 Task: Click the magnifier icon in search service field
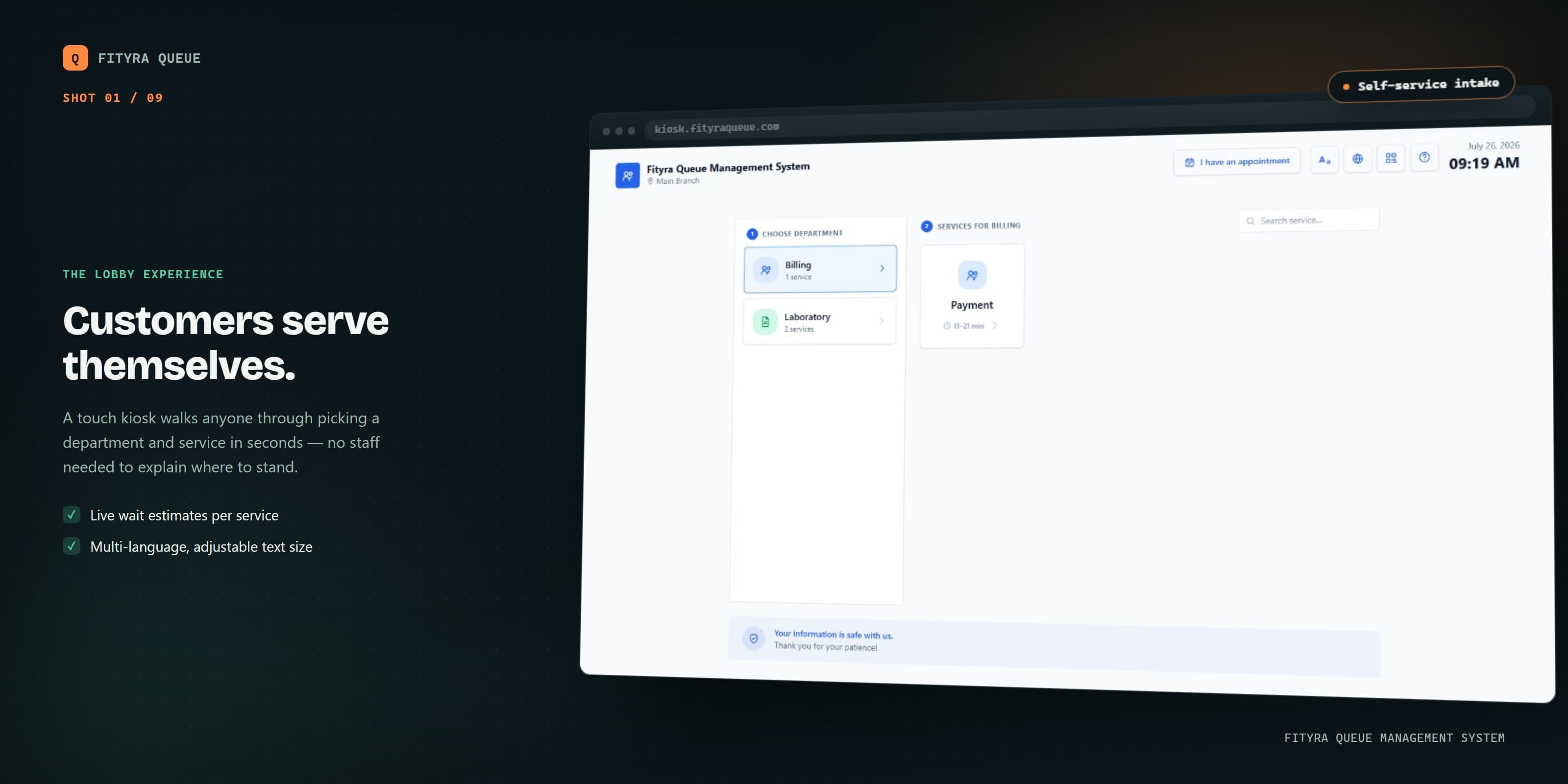tap(1250, 221)
